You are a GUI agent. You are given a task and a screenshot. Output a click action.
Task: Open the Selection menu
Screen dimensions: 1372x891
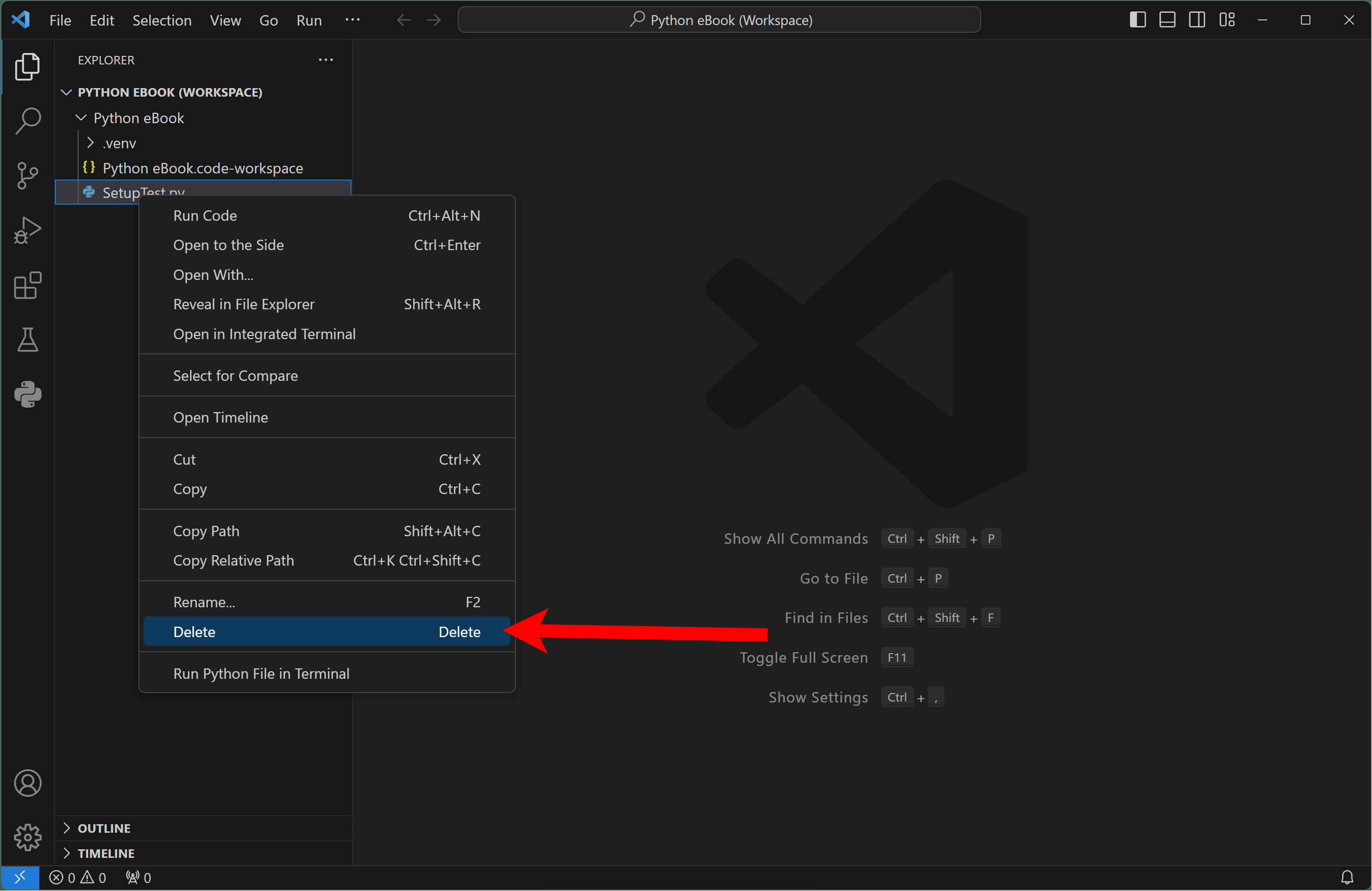coord(162,20)
